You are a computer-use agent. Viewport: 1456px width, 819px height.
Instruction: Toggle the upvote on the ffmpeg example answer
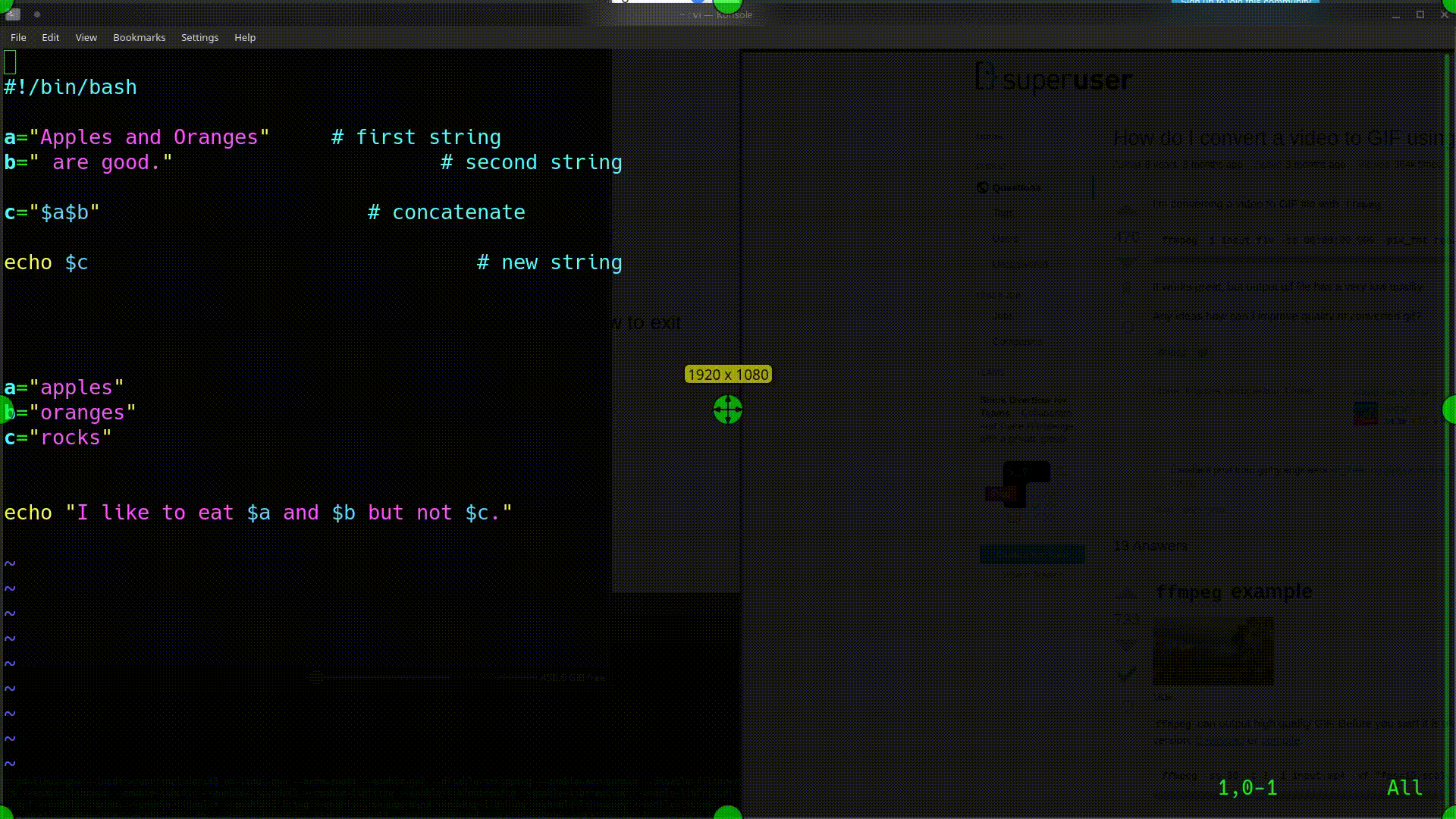click(x=1127, y=593)
